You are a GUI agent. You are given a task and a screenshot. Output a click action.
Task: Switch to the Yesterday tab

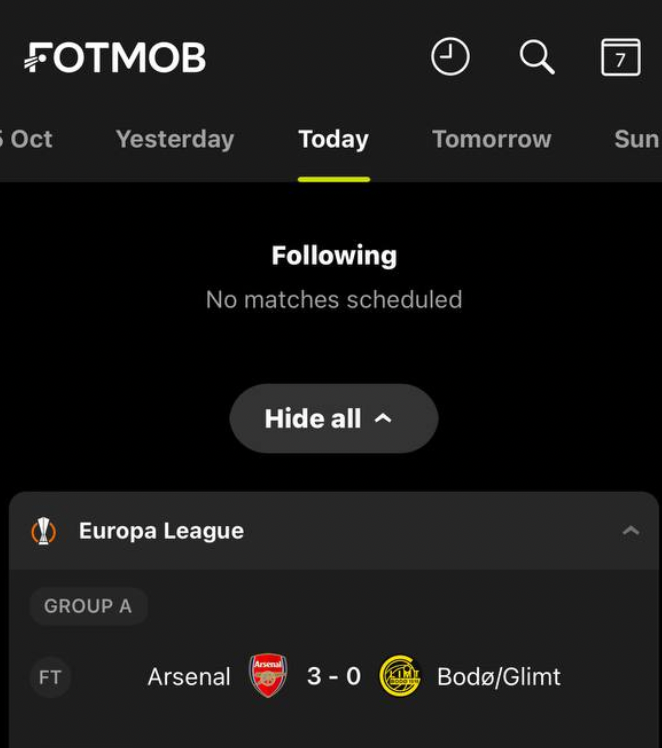click(175, 139)
